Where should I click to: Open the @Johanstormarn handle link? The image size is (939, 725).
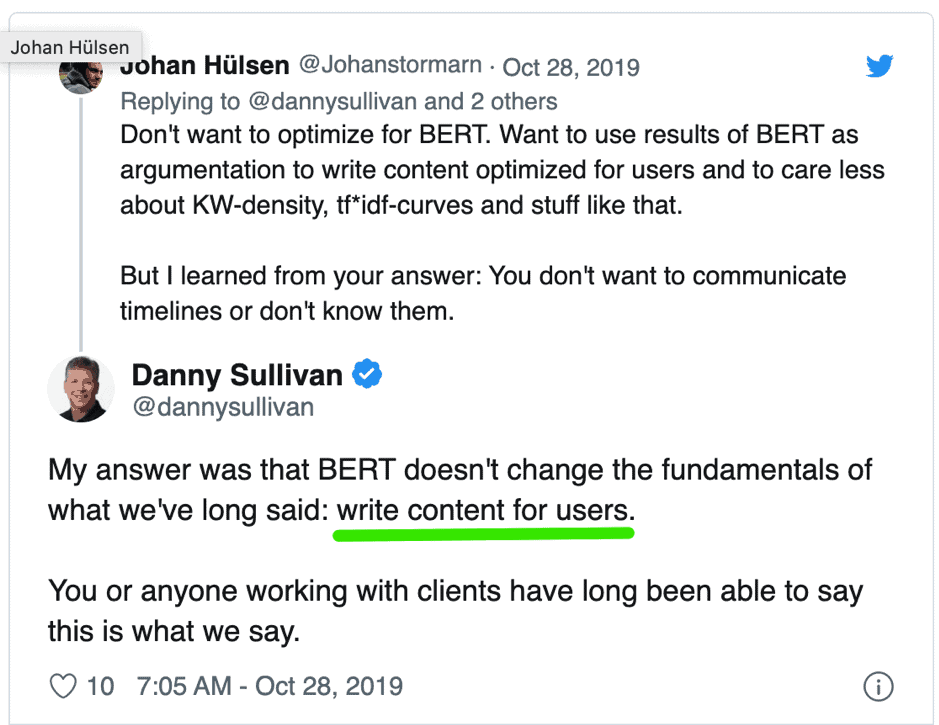392,66
